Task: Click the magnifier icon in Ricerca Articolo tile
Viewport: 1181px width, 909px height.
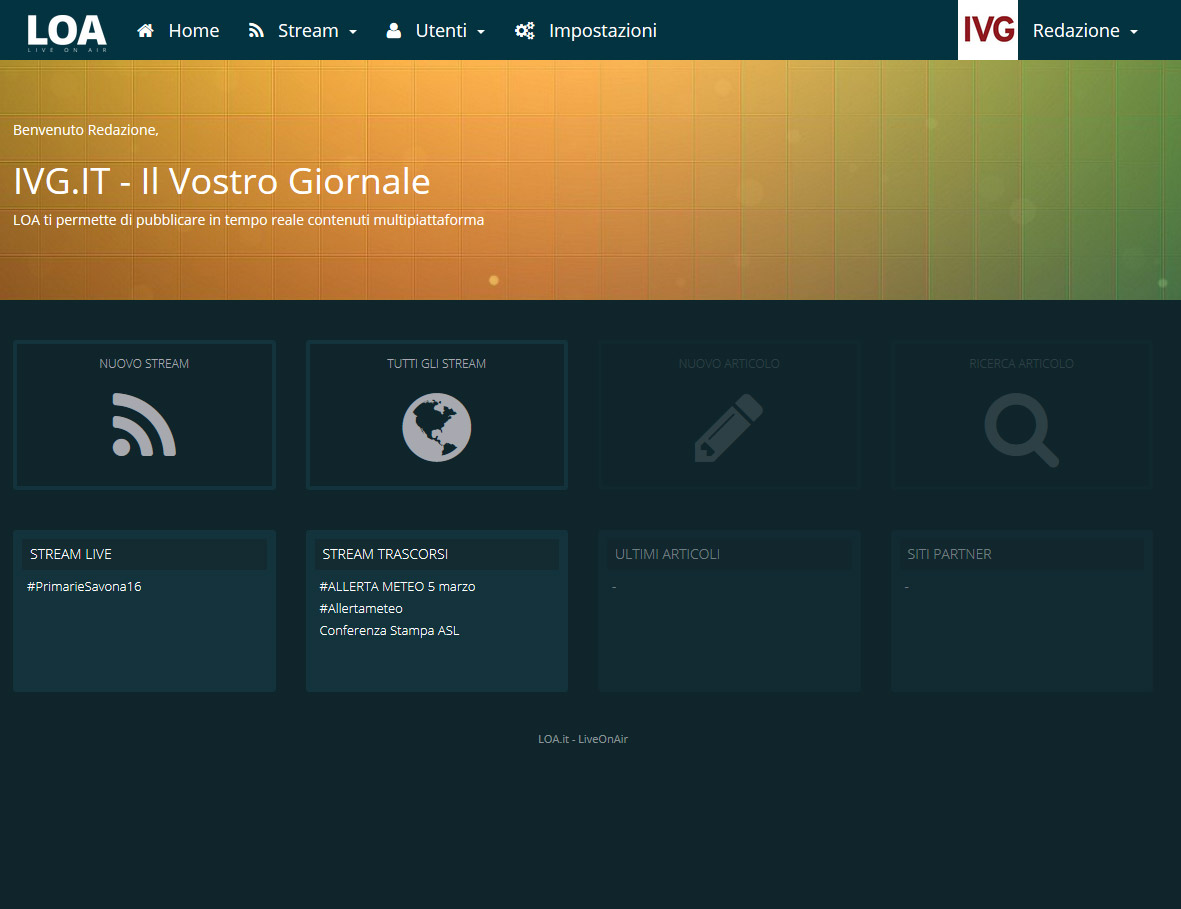Action: [1021, 430]
